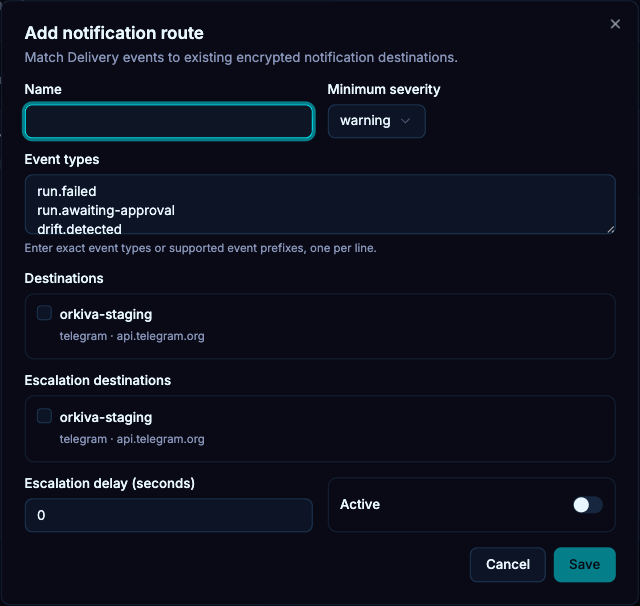This screenshot has height=606, width=640.
Task: Check orkiva-staging under Escalation destinations
Action: pos(44,416)
